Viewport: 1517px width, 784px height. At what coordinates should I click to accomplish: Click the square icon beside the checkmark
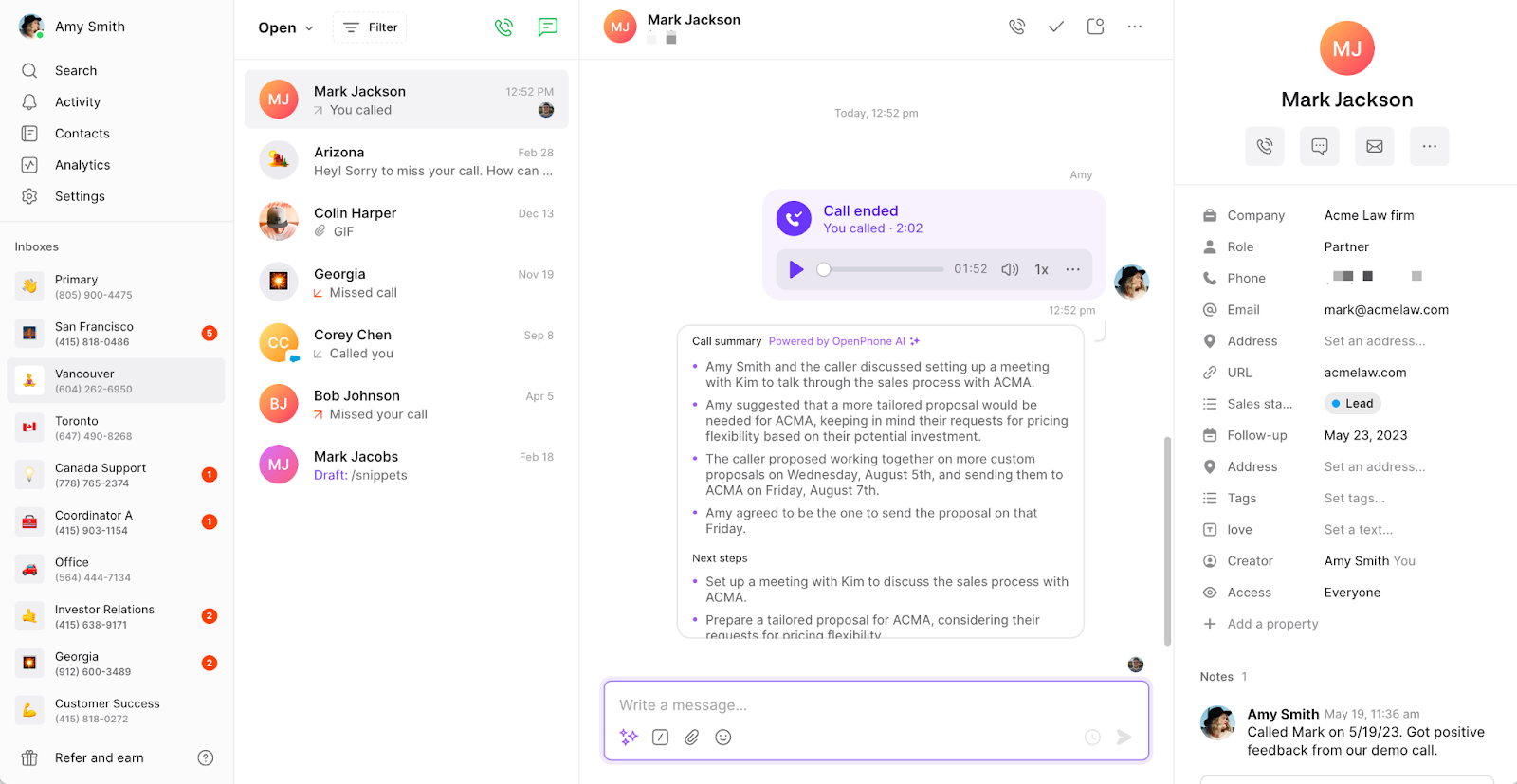[x=1095, y=27]
